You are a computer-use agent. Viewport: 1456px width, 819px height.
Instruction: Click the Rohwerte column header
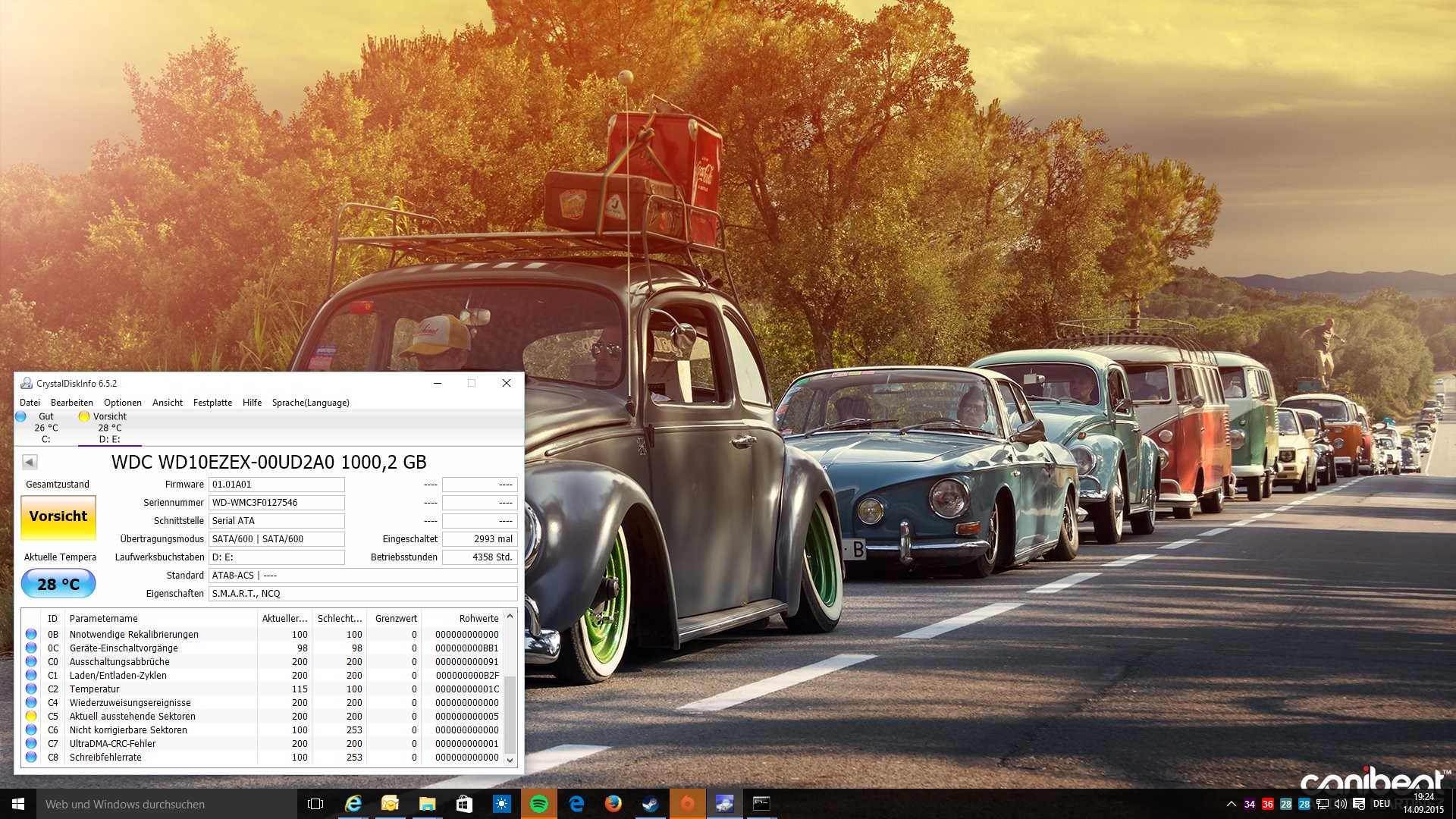click(x=479, y=618)
